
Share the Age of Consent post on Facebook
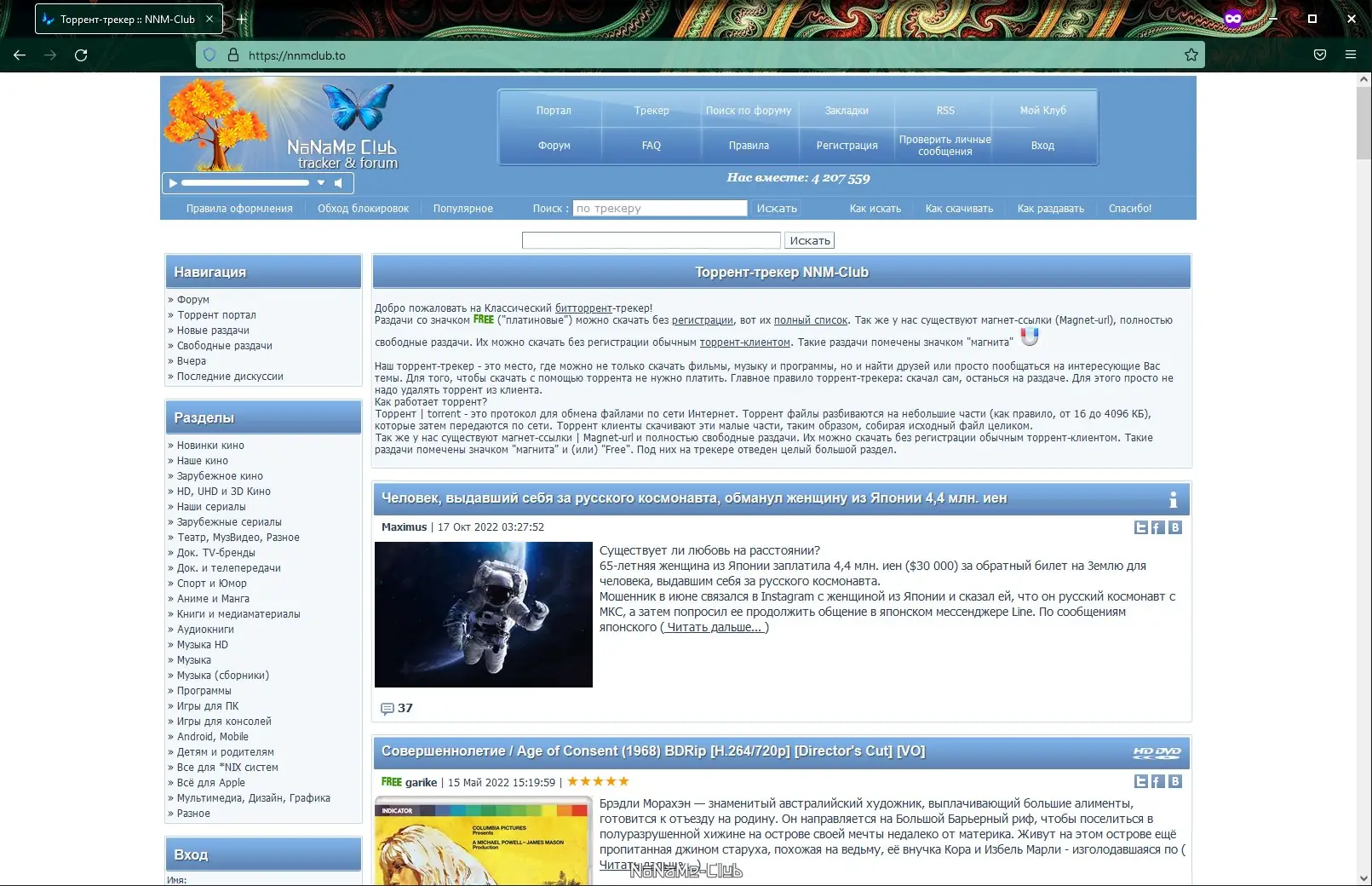click(1158, 781)
